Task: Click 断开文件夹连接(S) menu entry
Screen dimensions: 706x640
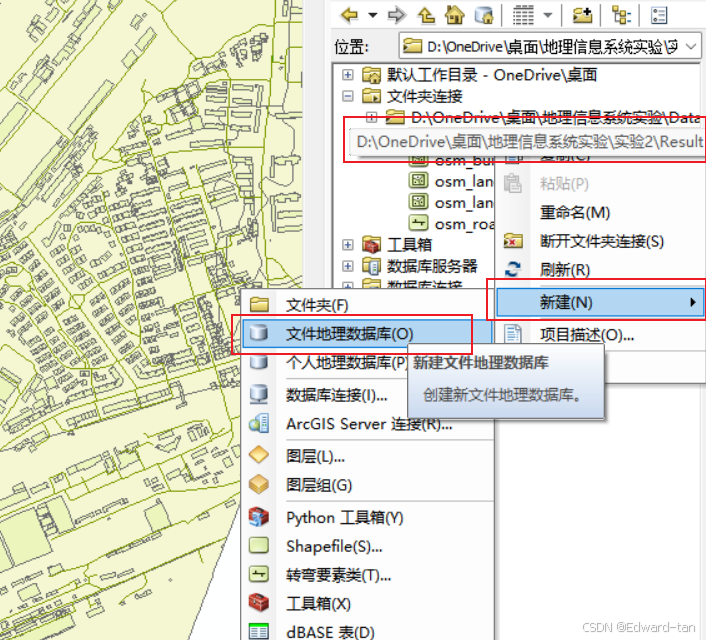Action: pos(602,241)
